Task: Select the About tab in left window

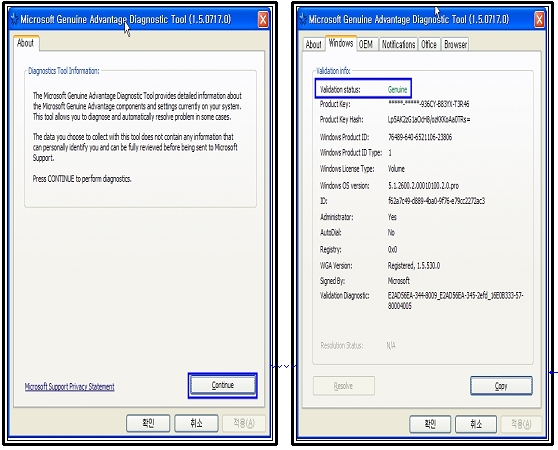Action: pos(25,43)
